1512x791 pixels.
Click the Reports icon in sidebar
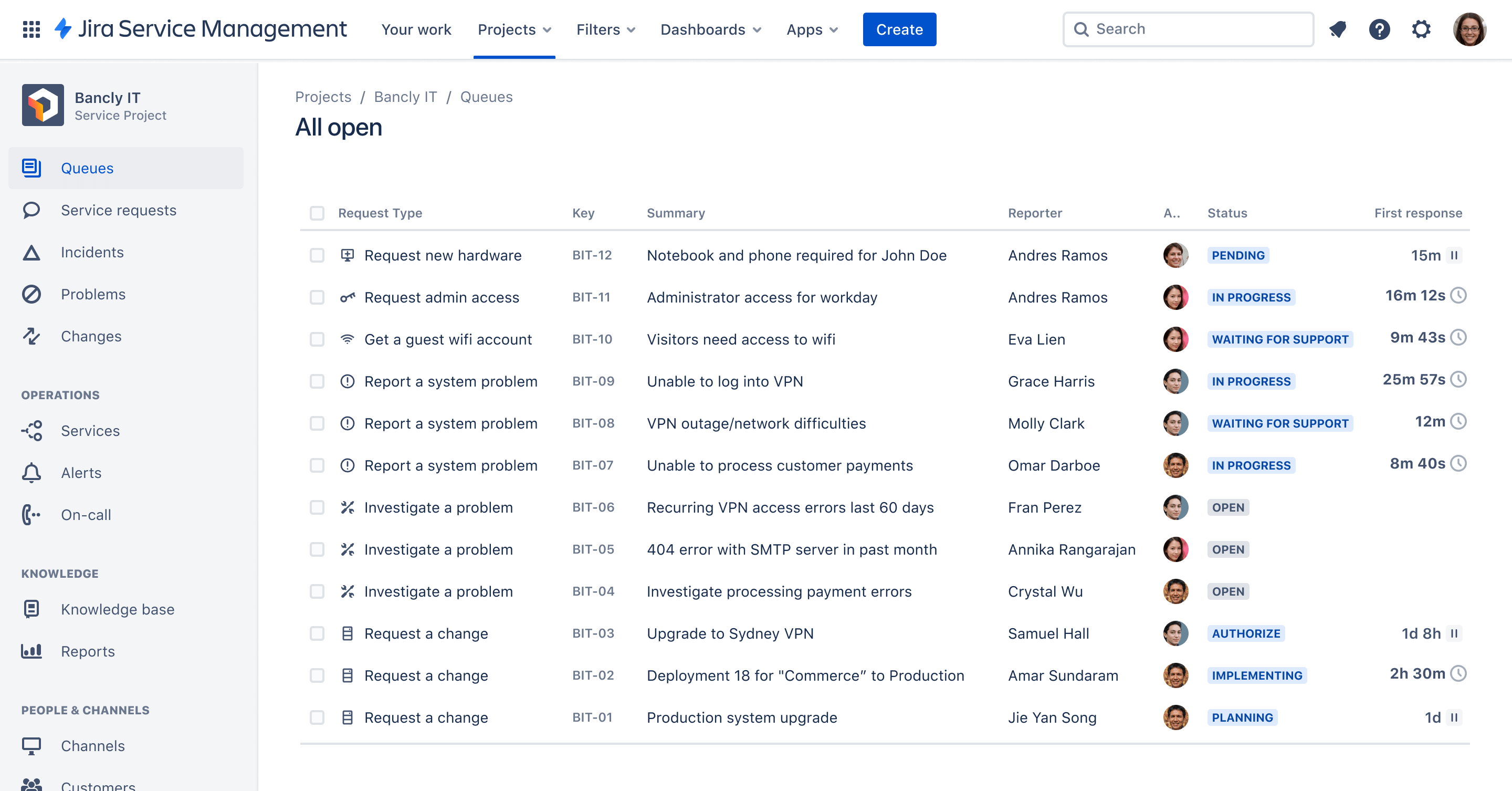tap(32, 651)
